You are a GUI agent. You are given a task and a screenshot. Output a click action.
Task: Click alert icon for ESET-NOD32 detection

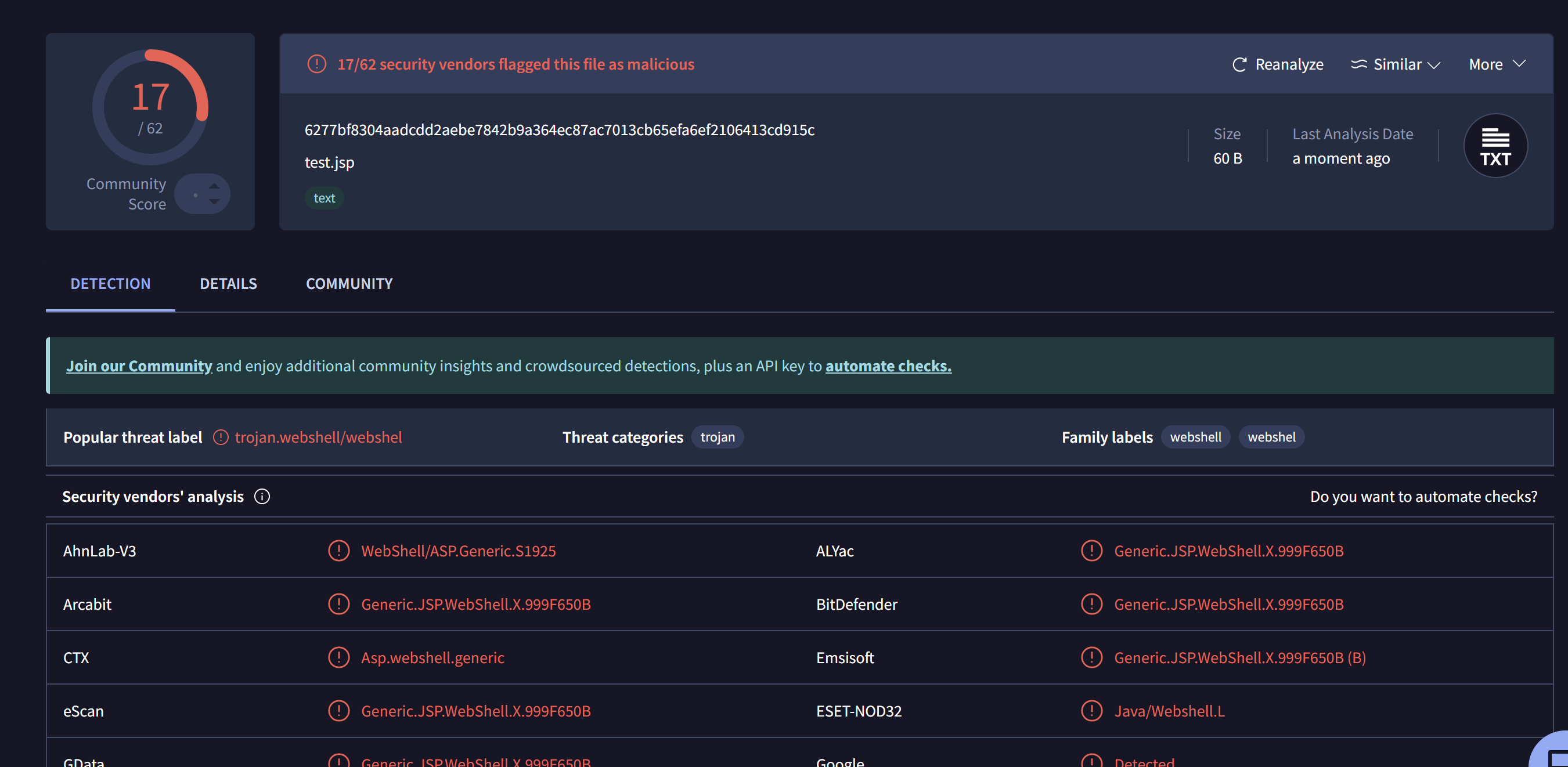tap(1091, 711)
